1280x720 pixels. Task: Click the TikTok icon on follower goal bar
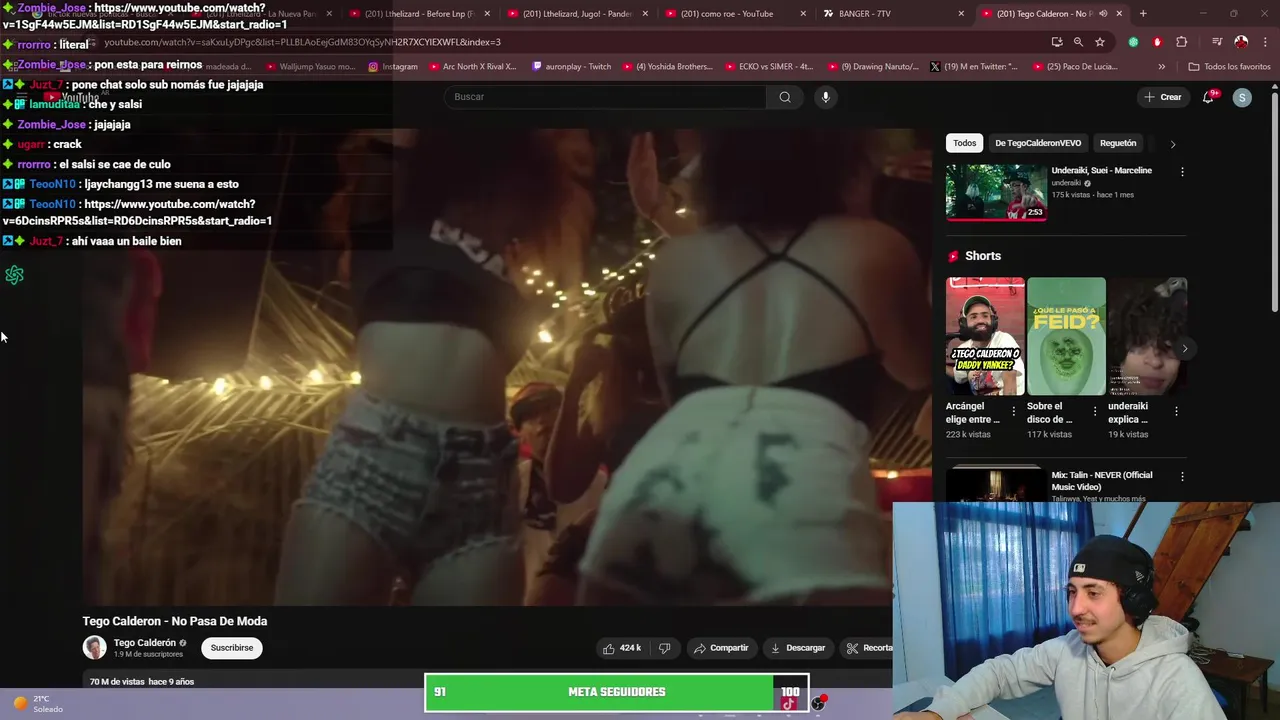pyautogui.click(x=789, y=703)
